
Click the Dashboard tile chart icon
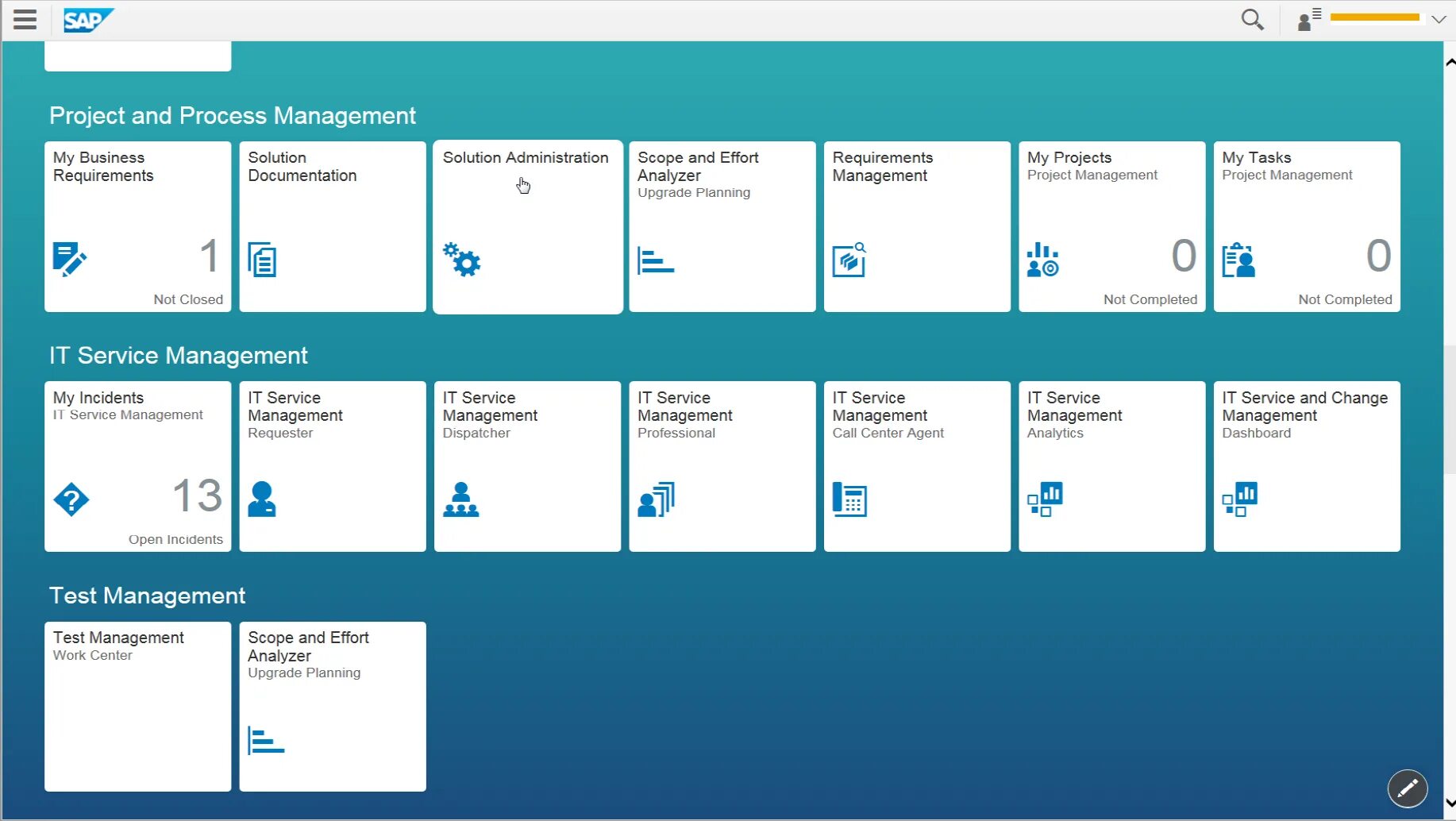[1240, 499]
